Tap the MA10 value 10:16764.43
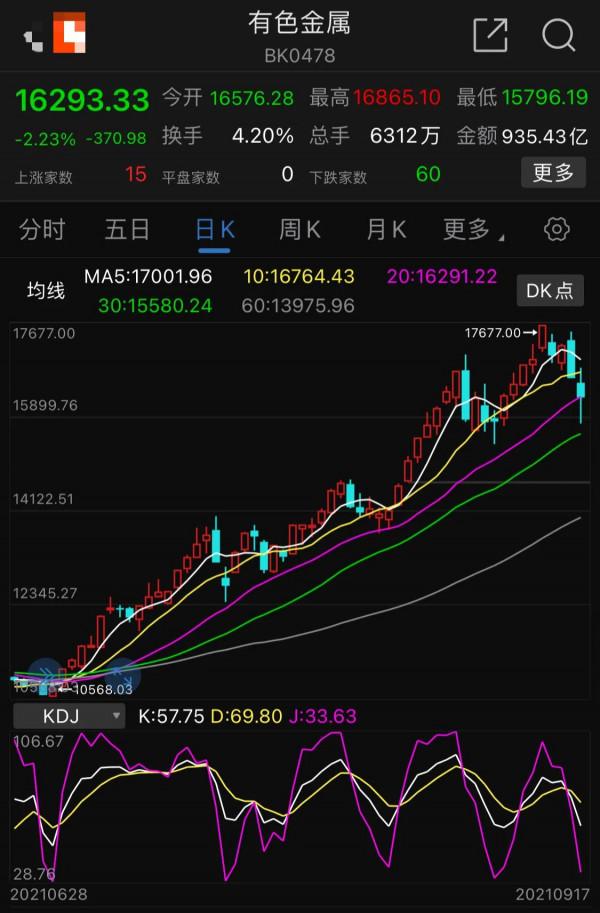 (299, 276)
